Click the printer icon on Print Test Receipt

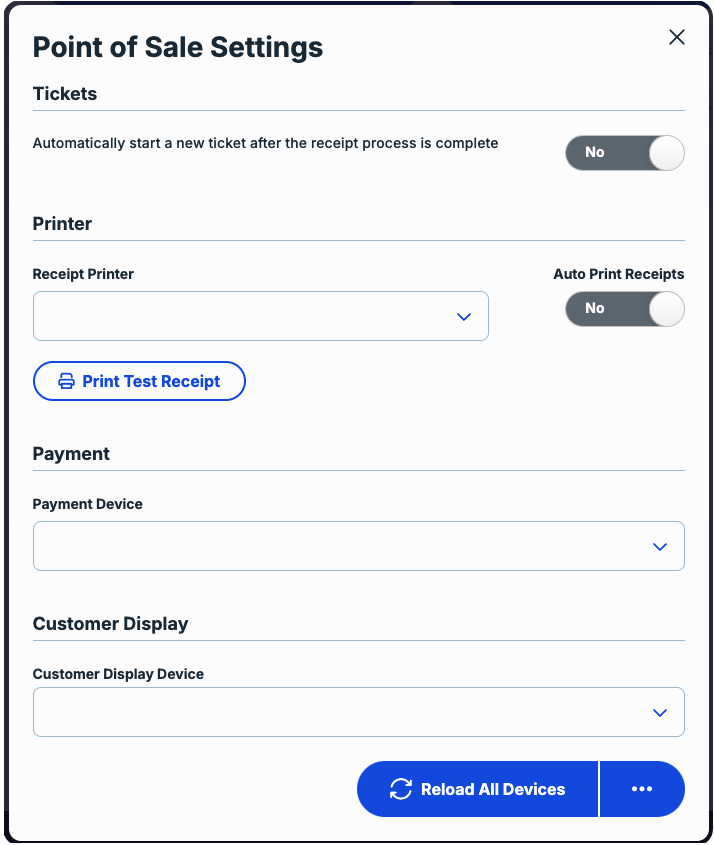66,381
